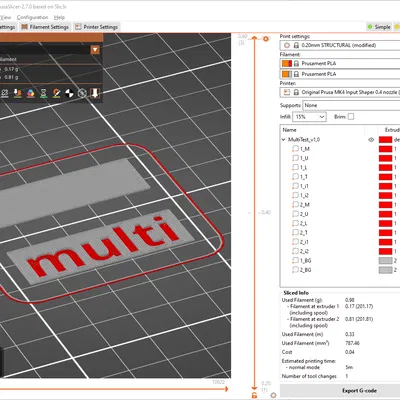Click lock icon of first Prusament PLA
This screenshot has height=400, width=400.
[x=296, y=63]
